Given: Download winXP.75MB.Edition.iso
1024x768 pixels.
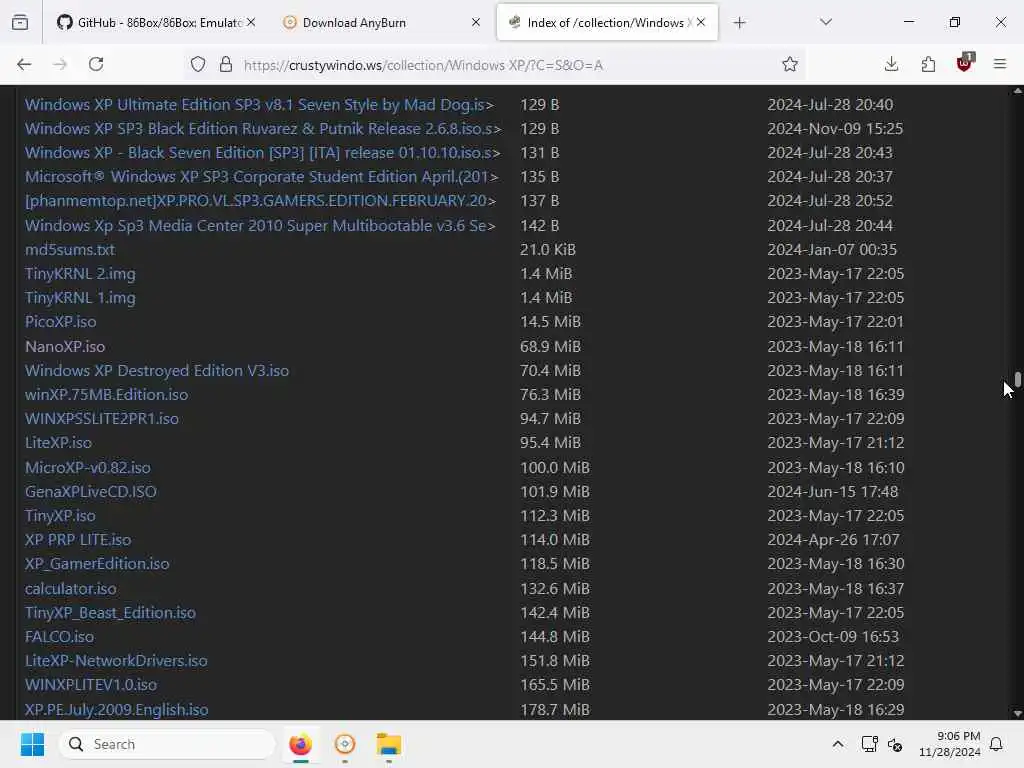Looking at the screenshot, I should click(106, 394).
